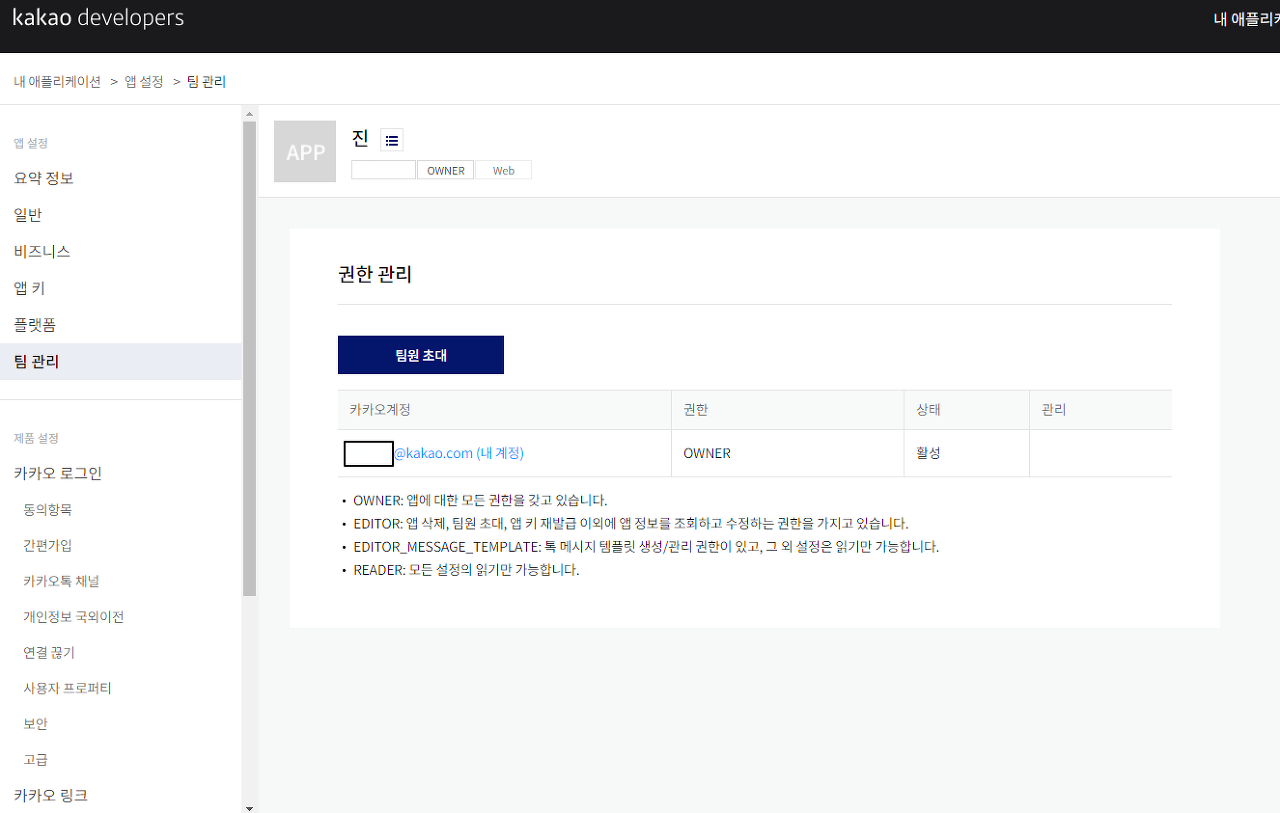Click the Web tag under app name

pos(504,170)
